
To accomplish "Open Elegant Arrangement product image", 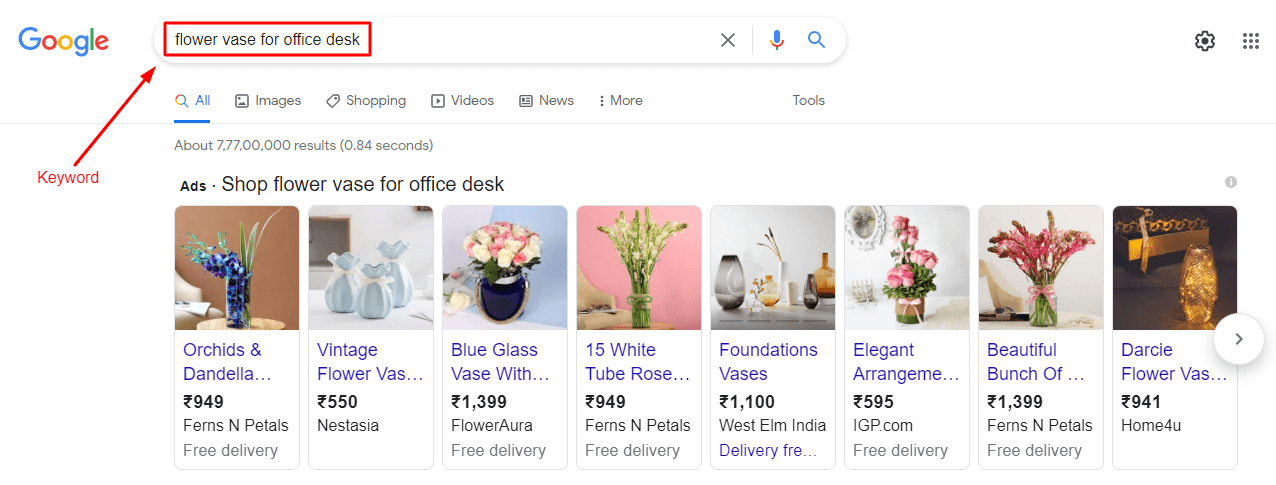I will point(907,268).
